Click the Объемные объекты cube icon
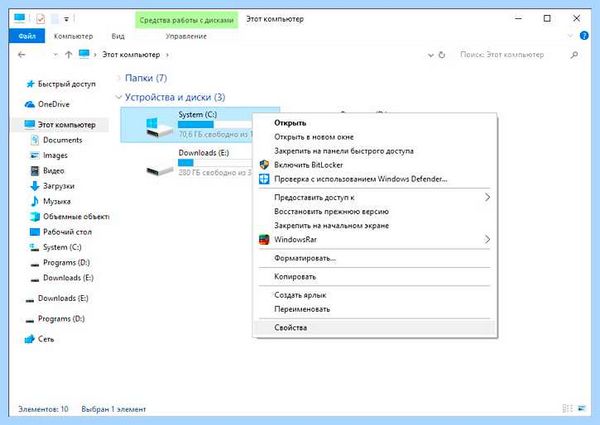Image resolution: width=600 pixels, height=425 pixels. 35,217
